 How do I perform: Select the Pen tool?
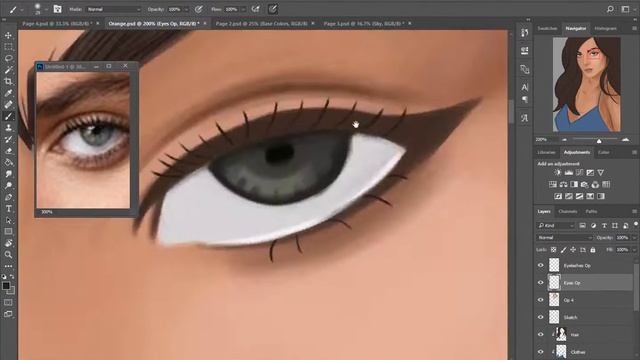pos(8,197)
